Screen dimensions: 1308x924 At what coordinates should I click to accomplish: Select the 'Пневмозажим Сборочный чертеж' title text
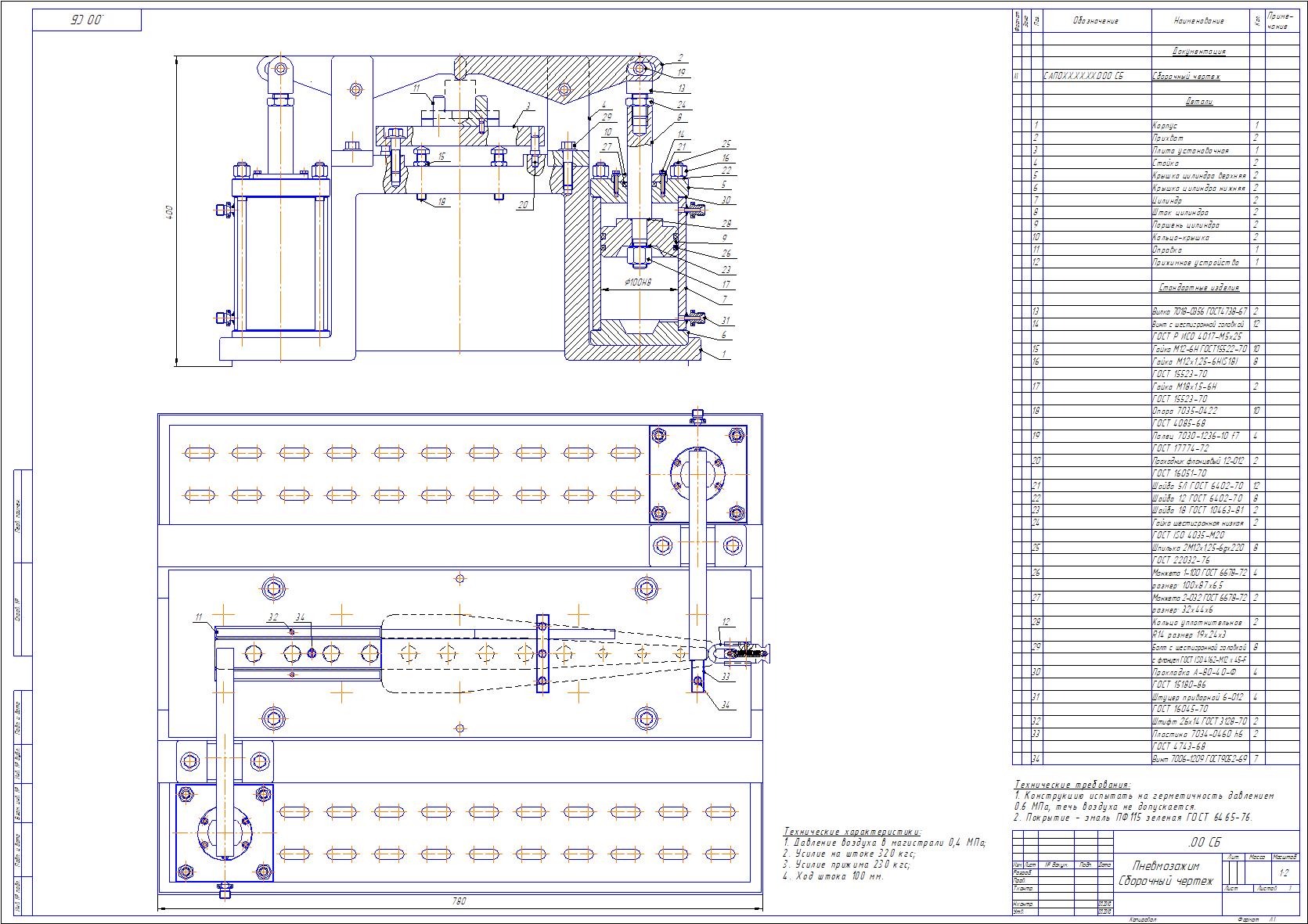[1166, 873]
